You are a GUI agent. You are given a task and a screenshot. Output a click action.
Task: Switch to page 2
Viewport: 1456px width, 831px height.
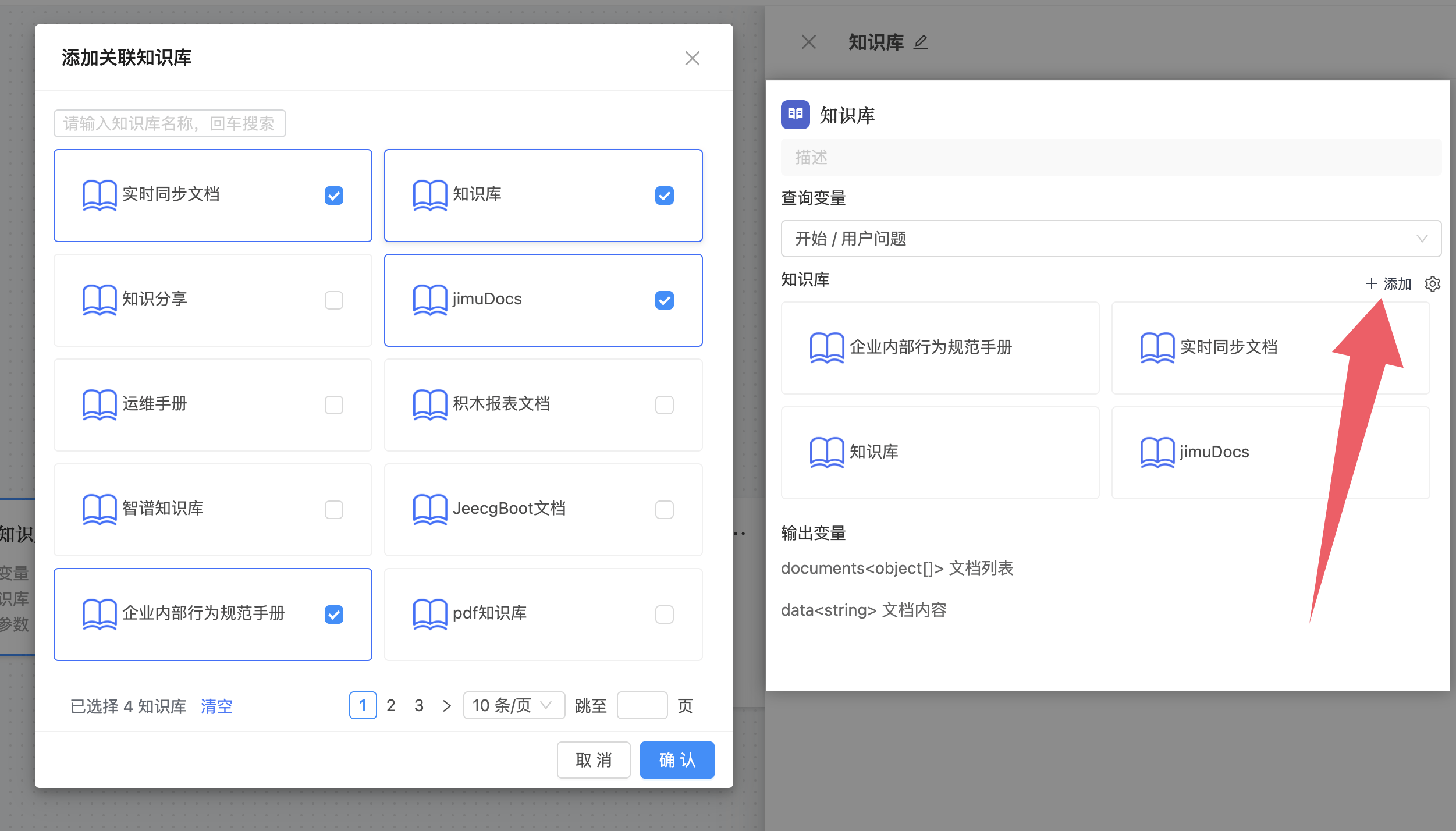[x=390, y=705]
